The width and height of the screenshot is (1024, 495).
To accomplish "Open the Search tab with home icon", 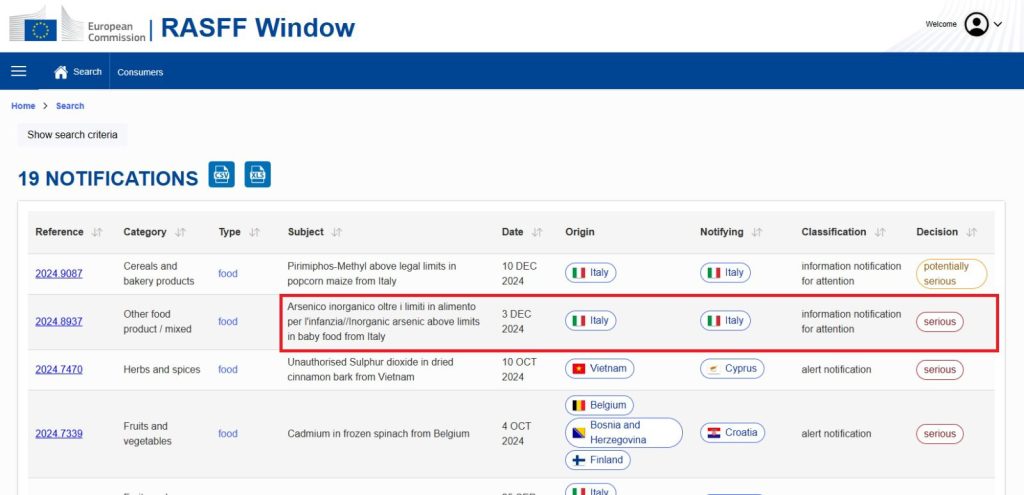I will pyautogui.click(x=78, y=72).
